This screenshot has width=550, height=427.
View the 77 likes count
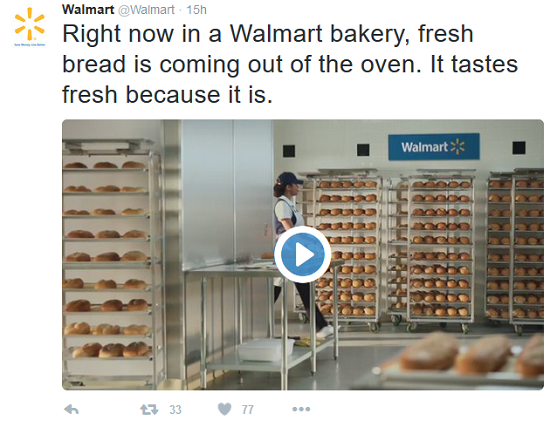coord(248,409)
